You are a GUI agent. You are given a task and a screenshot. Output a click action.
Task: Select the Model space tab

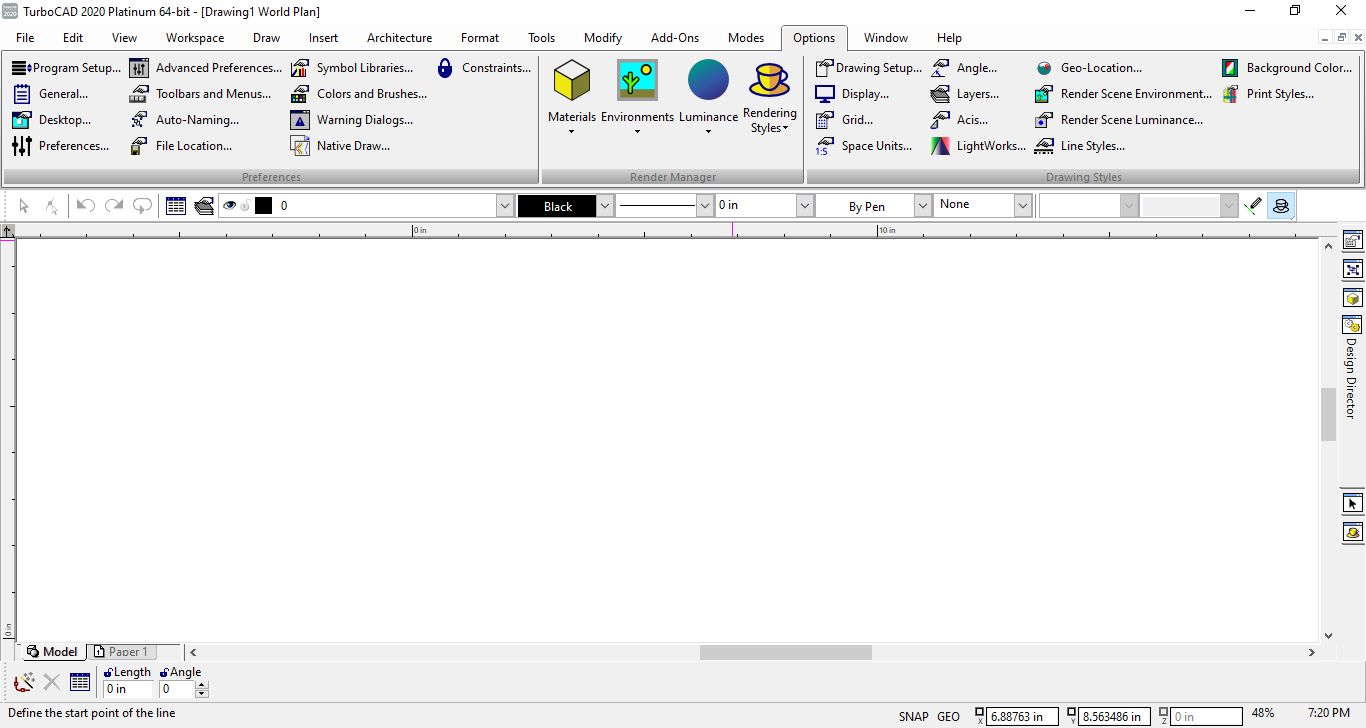point(53,652)
